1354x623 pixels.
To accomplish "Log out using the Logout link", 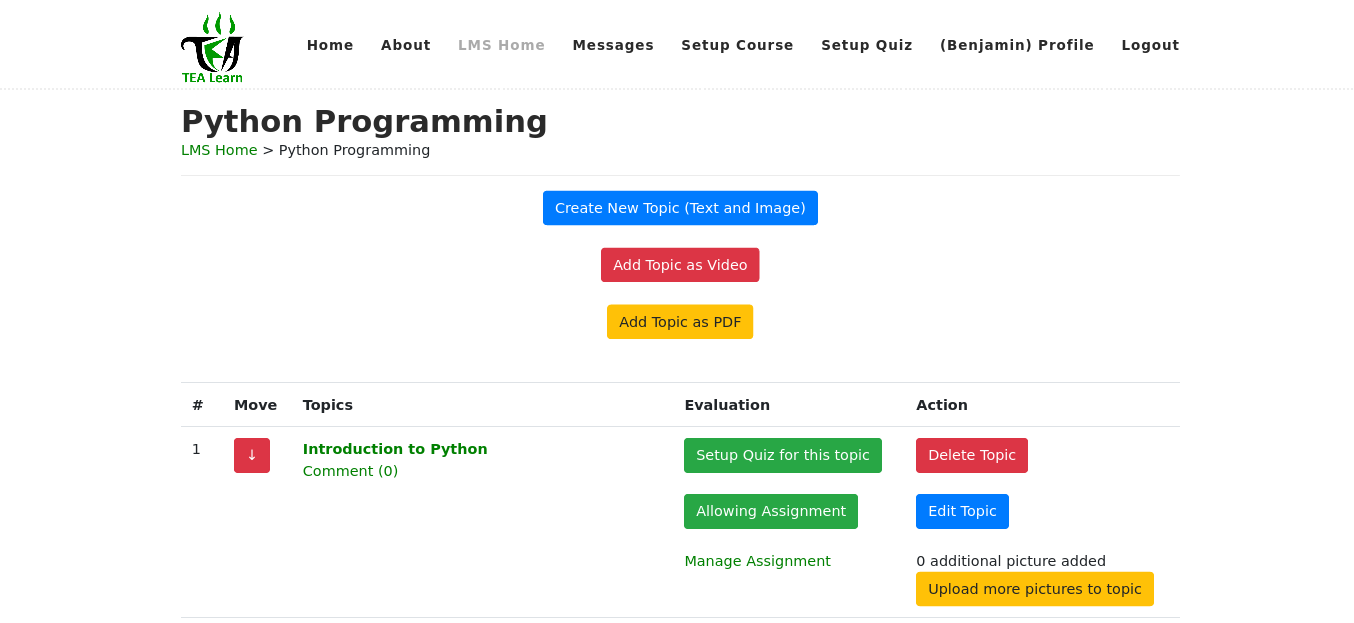I will point(1150,45).
